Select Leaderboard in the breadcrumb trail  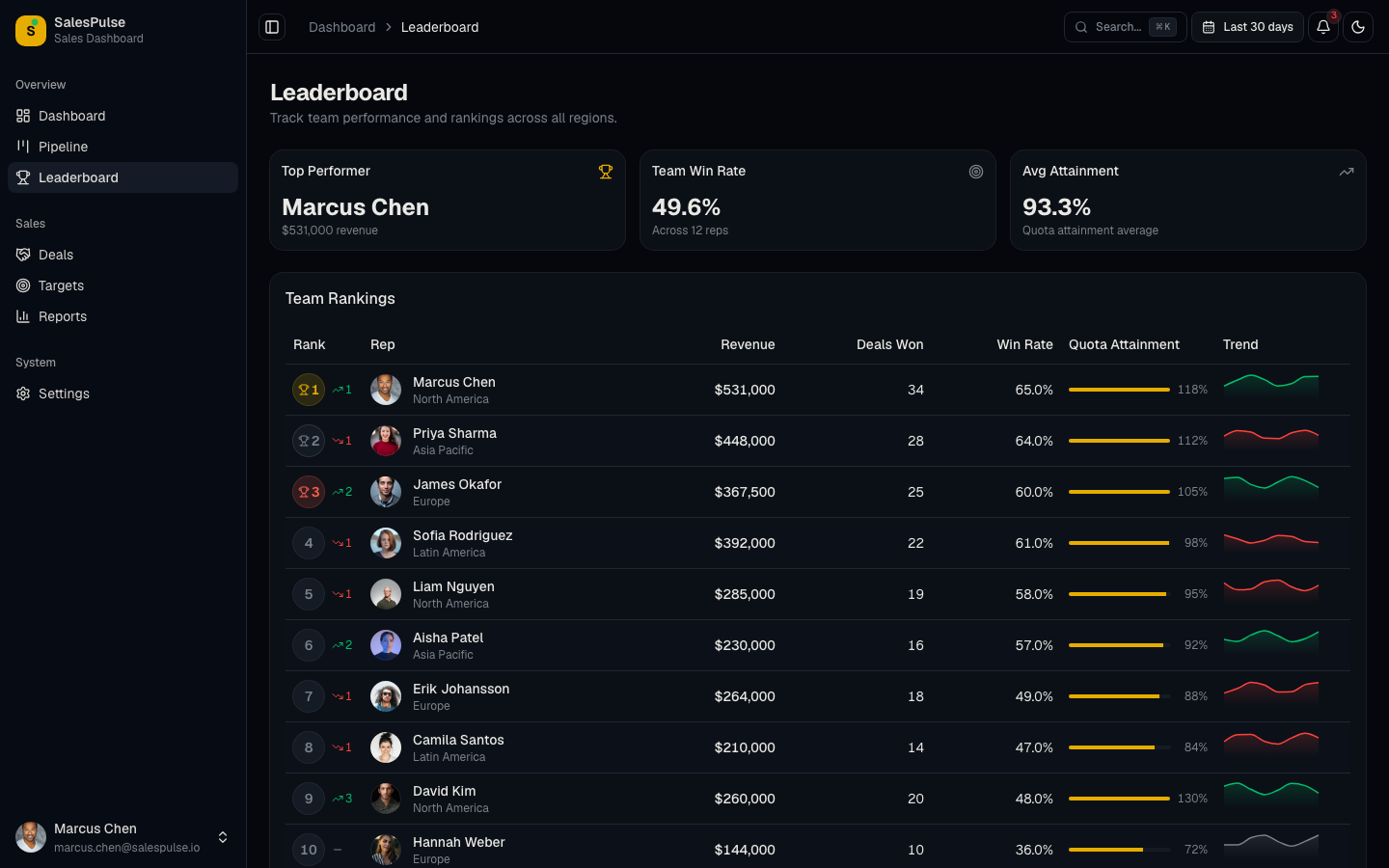[x=440, y=27]
